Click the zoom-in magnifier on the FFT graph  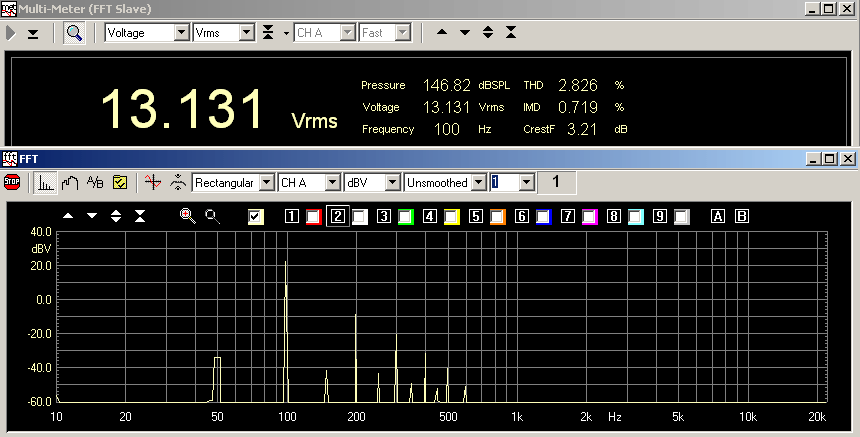(x=187, y=216)
